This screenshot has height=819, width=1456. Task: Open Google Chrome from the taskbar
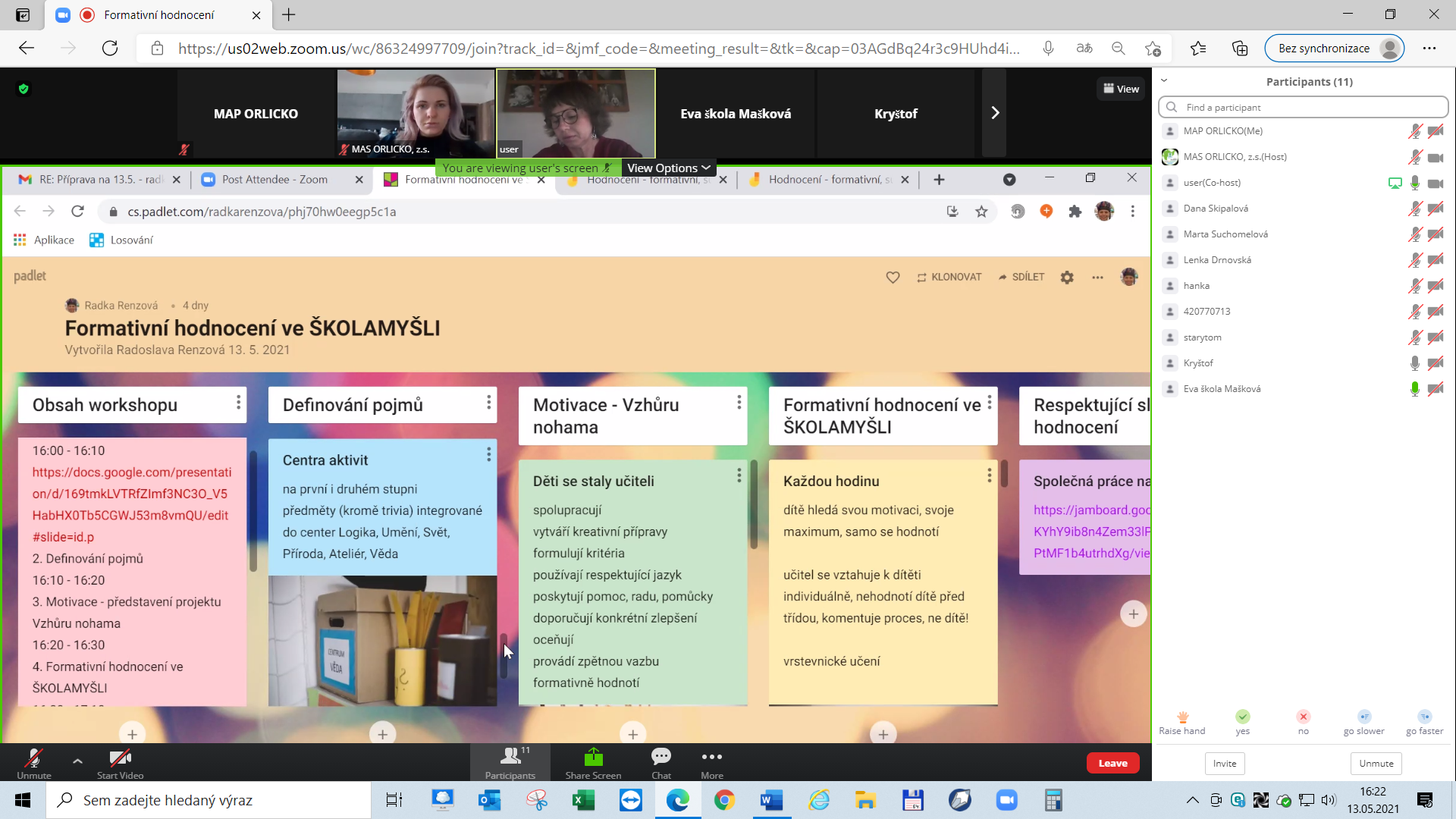(724, 800)
